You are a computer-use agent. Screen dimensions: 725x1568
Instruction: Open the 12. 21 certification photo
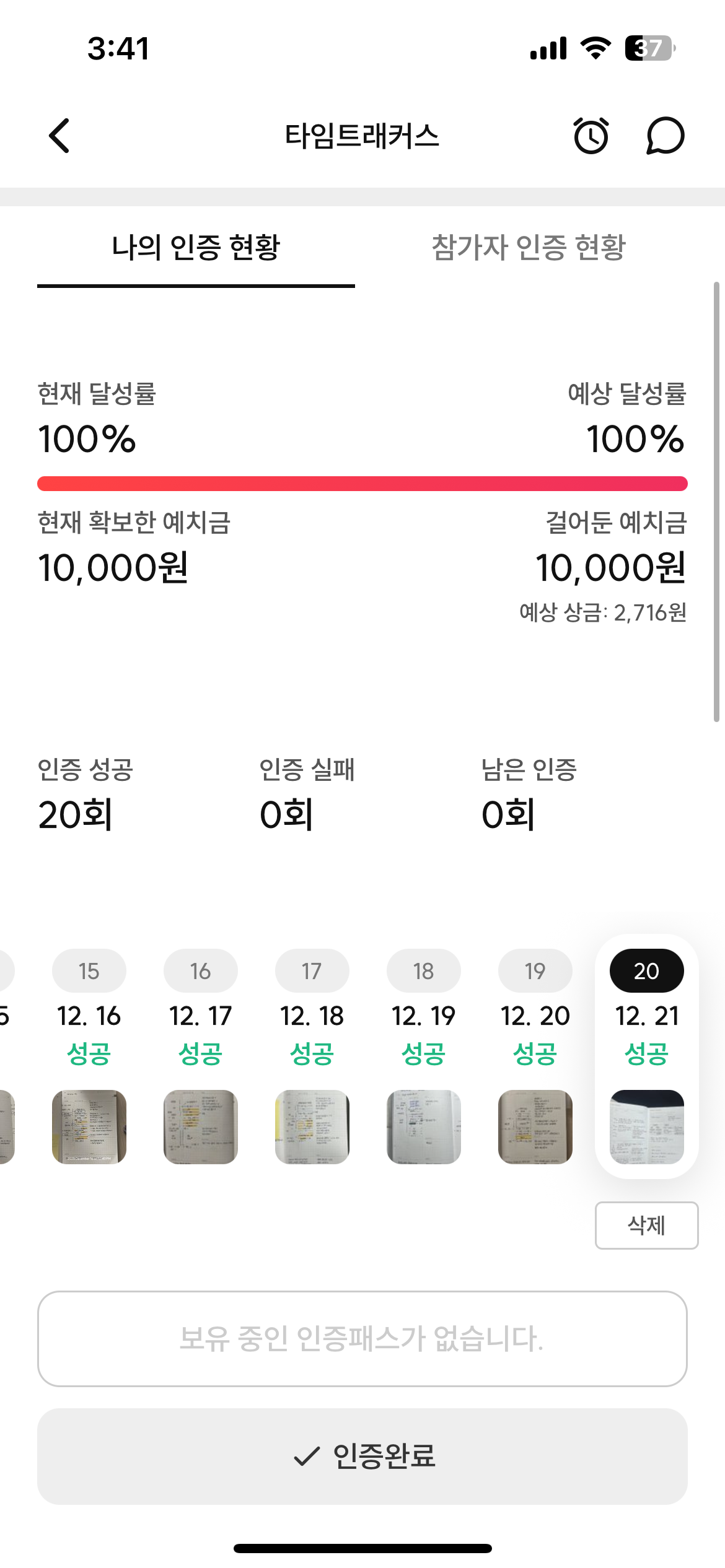coord(646,1127)
